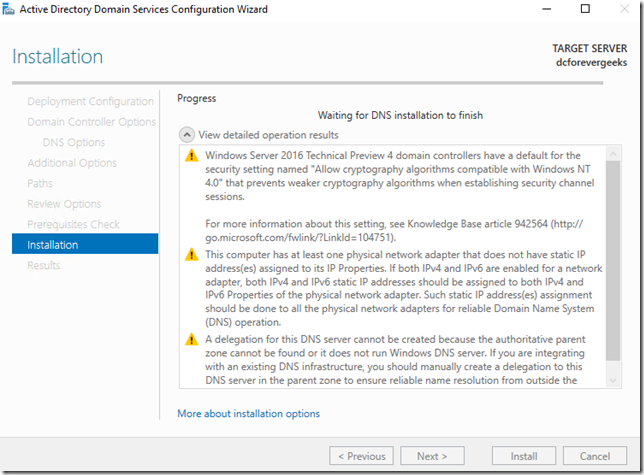Collapse the View detailed operation results section

tap(186, 135)
